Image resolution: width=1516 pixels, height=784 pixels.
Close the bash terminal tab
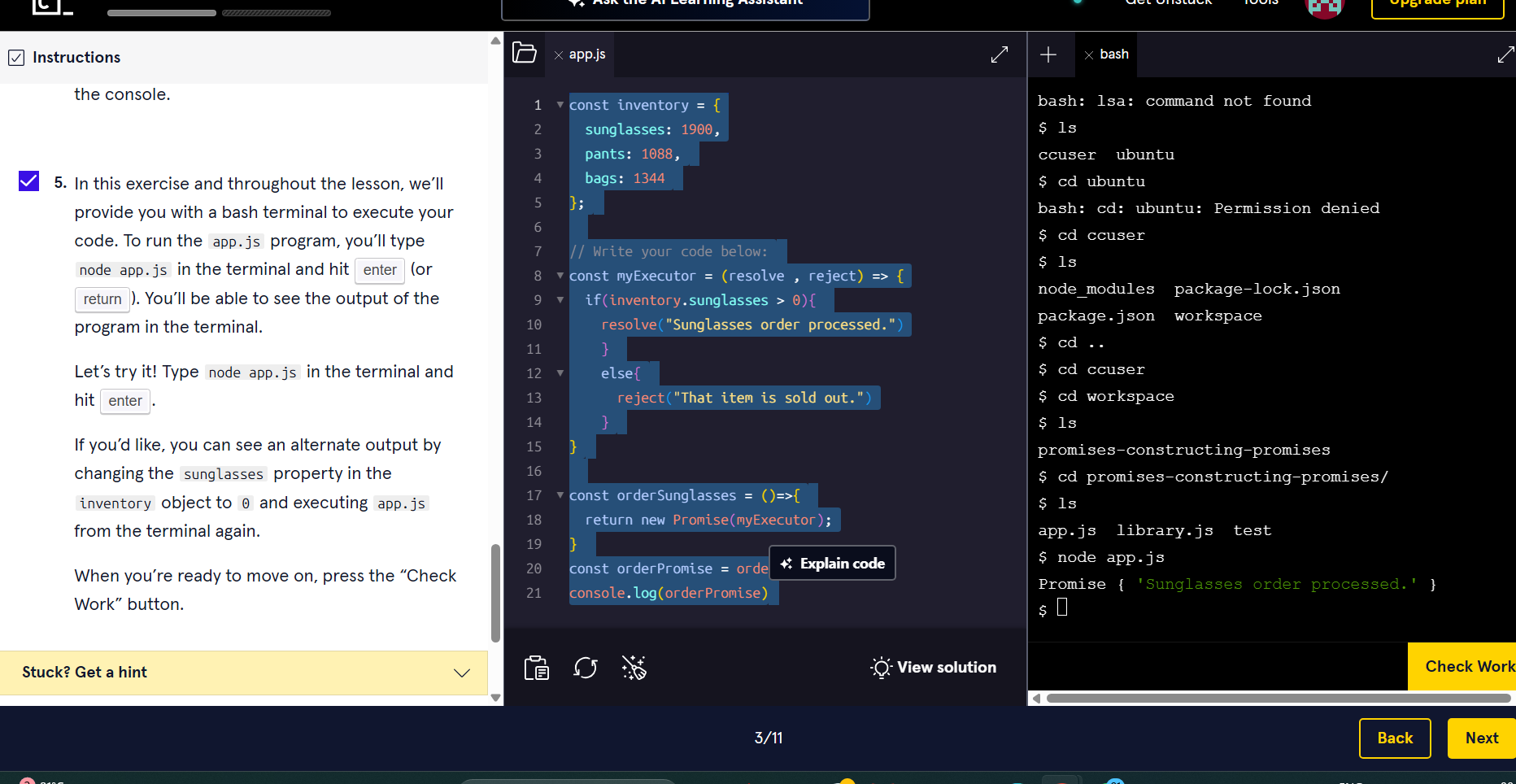click(x=1089, y=55)
